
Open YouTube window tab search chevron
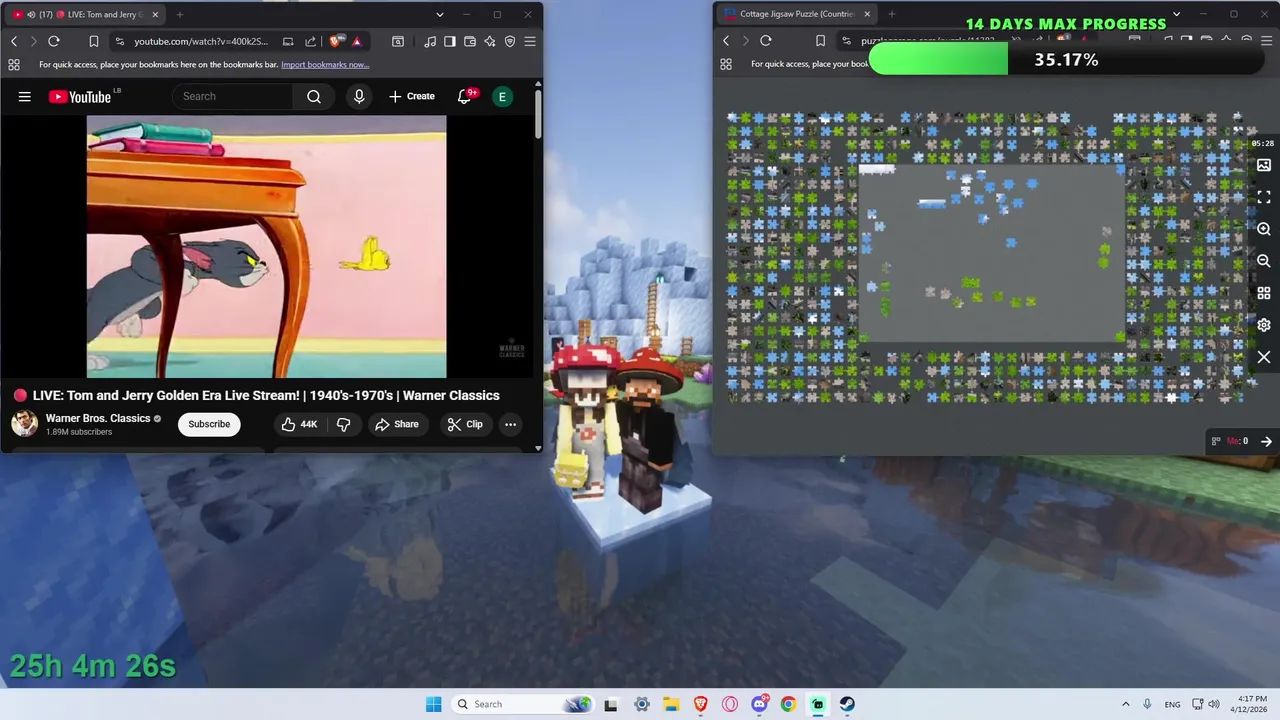[x=440, y=14]
